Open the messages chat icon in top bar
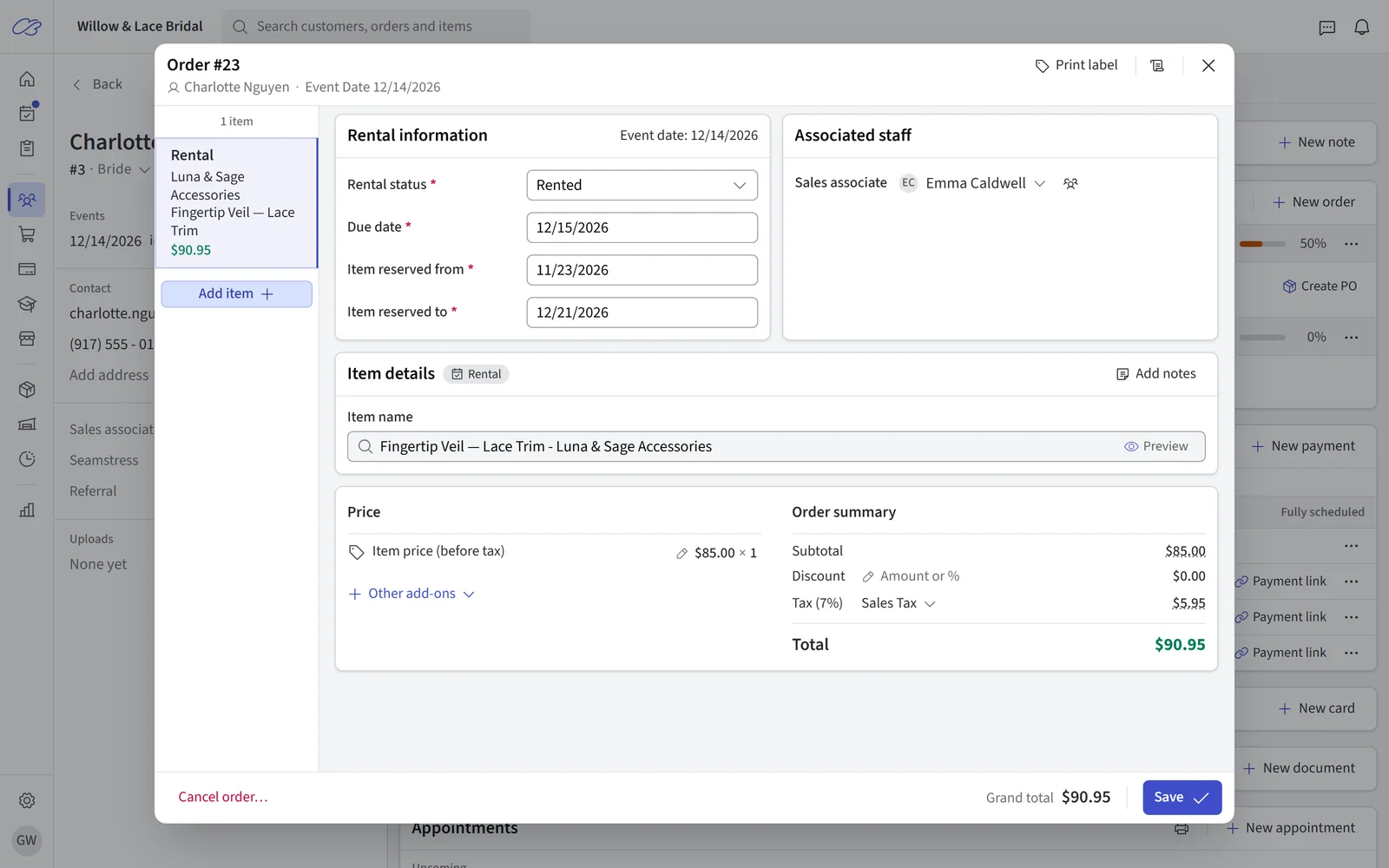This screenshot has width=1389, height=868. (x=1326, y=27)
